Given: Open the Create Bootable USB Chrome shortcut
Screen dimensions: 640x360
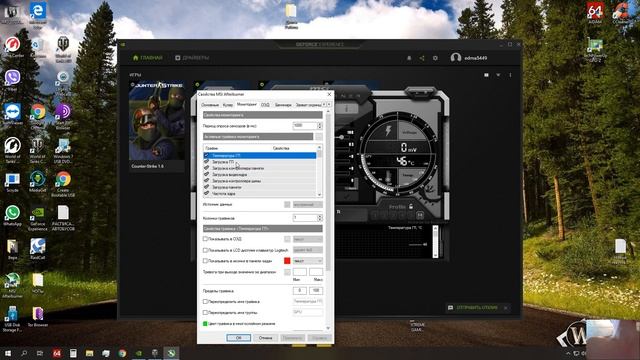Looking at the screenshot, I should [x=63, y=184].
